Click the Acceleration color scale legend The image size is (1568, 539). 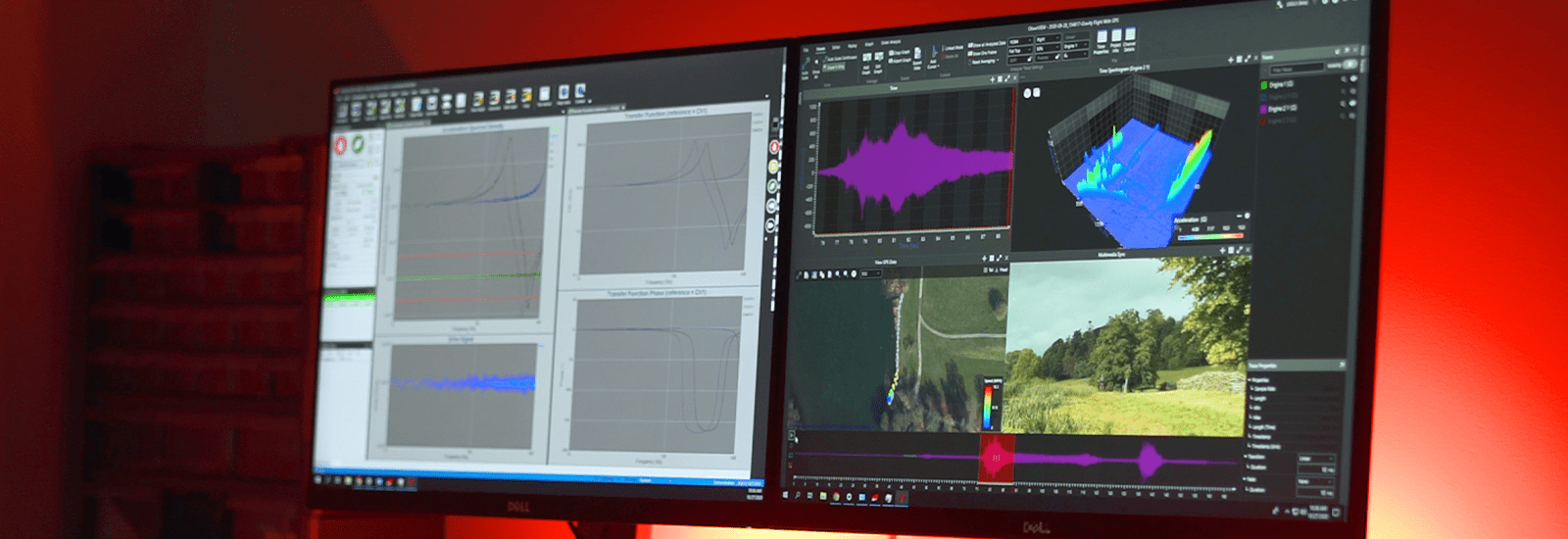(1211, 231)
